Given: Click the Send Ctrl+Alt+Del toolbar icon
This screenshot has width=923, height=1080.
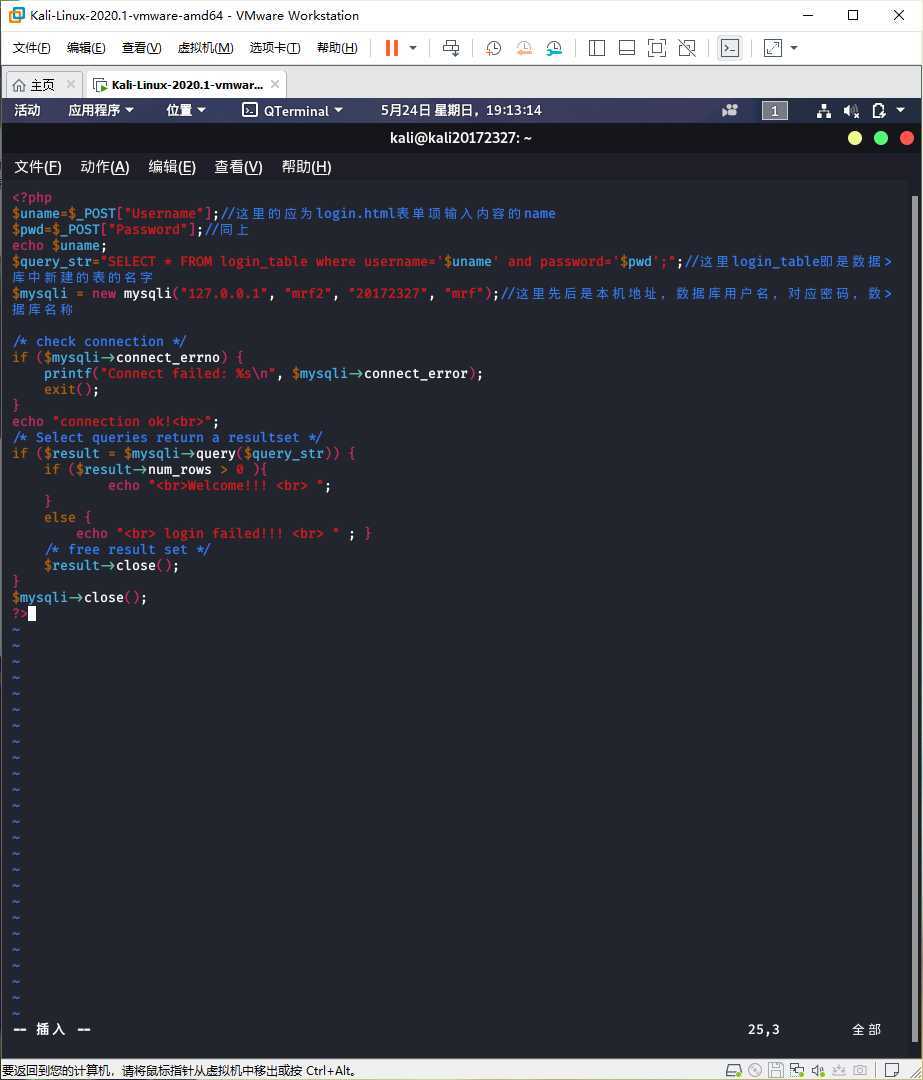Looking at the screenshot, I should pyautogui.click(x=451, y=48).
